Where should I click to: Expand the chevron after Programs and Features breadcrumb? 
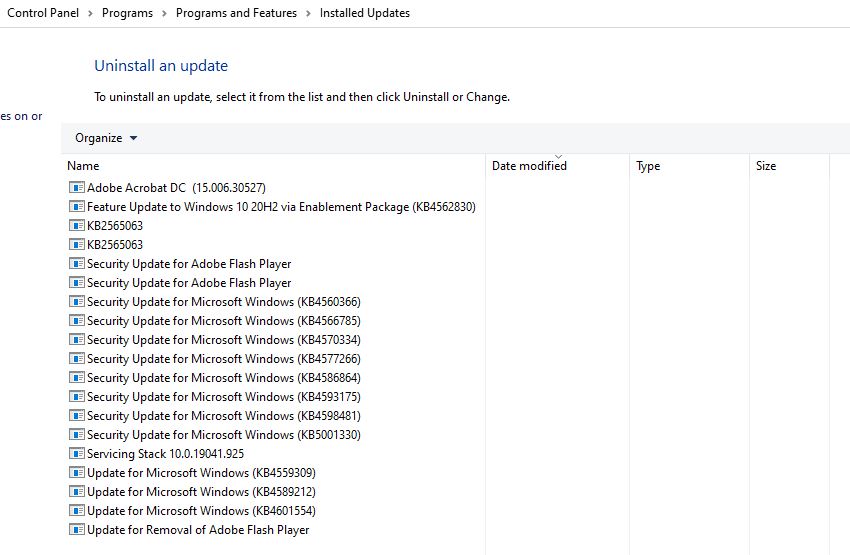pyautogui.click(x=308, y=13)
